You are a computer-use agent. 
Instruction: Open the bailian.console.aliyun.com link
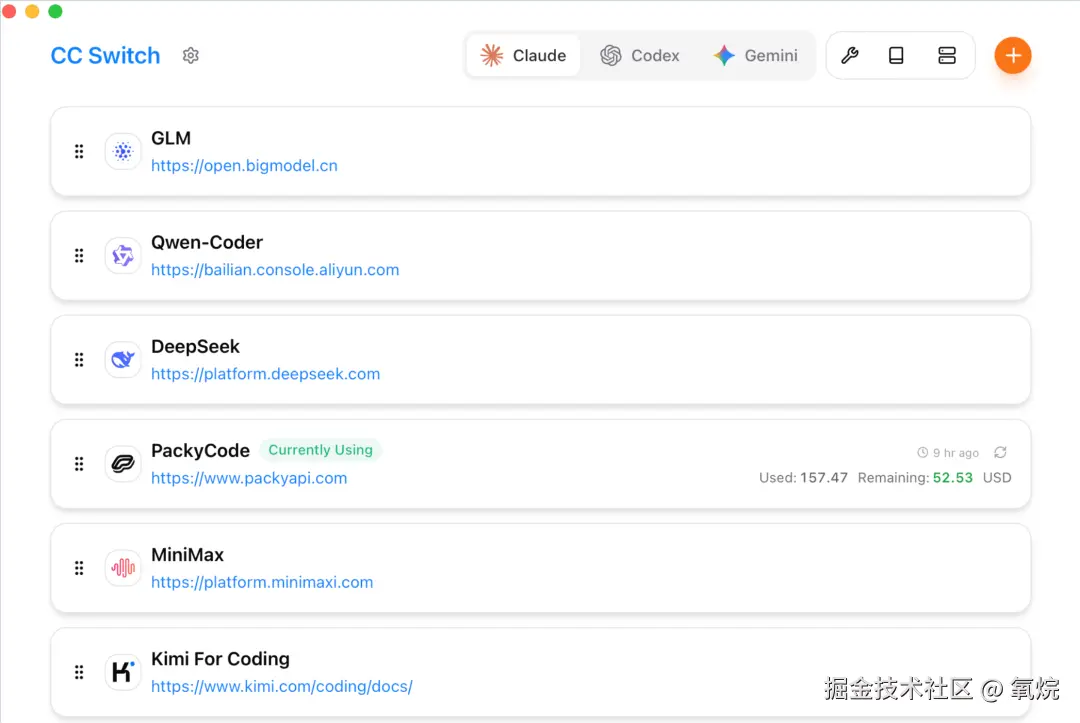[x=275, y=270]
